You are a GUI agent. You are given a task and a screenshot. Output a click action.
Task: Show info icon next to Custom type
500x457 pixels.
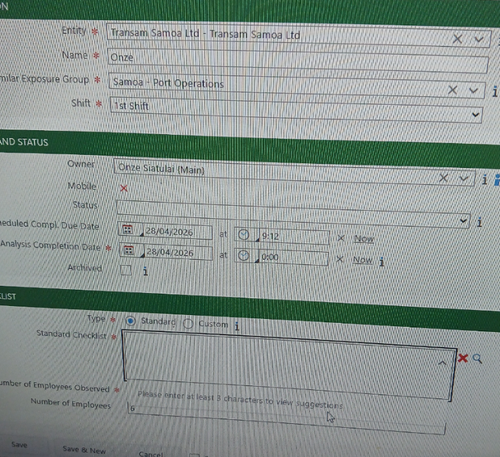click(x=237, y=326)
